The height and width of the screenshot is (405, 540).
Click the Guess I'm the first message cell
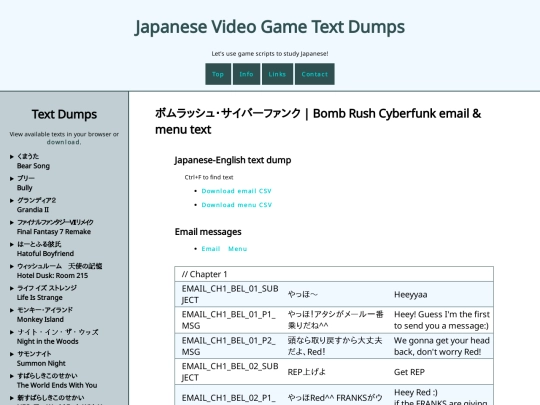(442, 320)
